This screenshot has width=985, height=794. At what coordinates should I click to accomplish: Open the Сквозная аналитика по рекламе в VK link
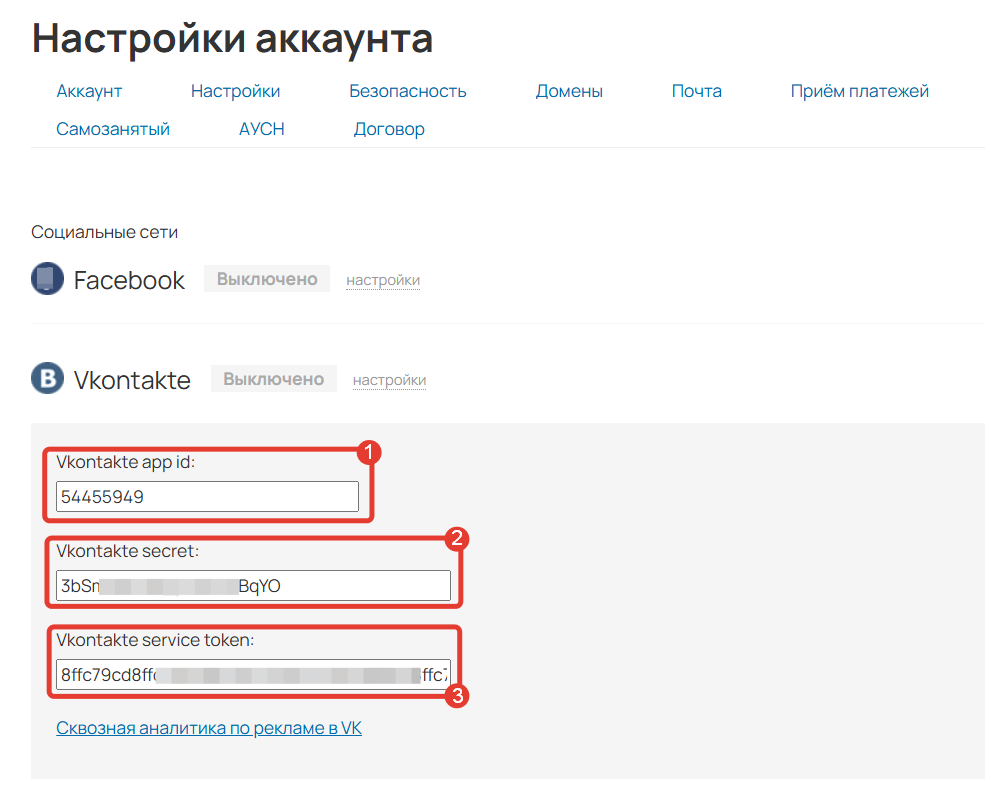click(209, 727)
